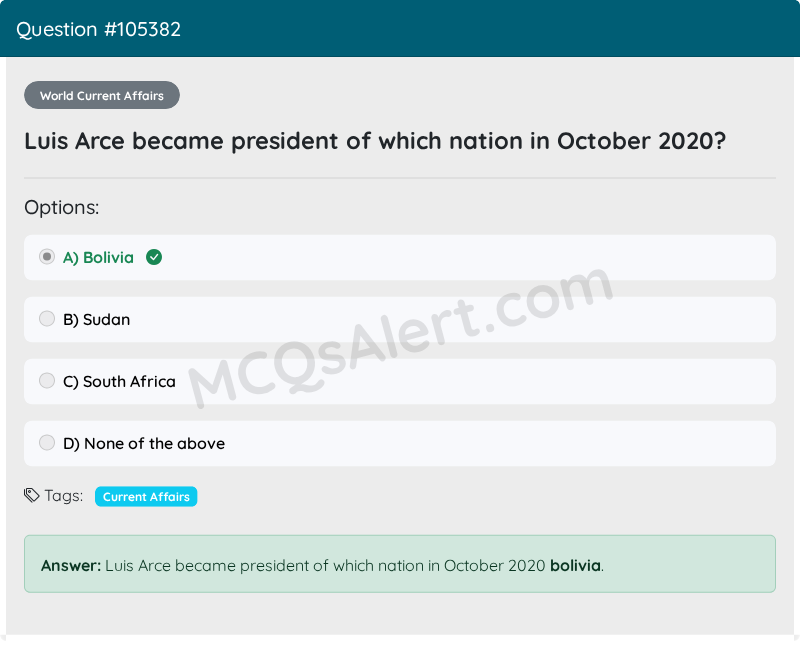The image size is (800, 665).
Task: Click the Tags: text label
Action: 63,495
